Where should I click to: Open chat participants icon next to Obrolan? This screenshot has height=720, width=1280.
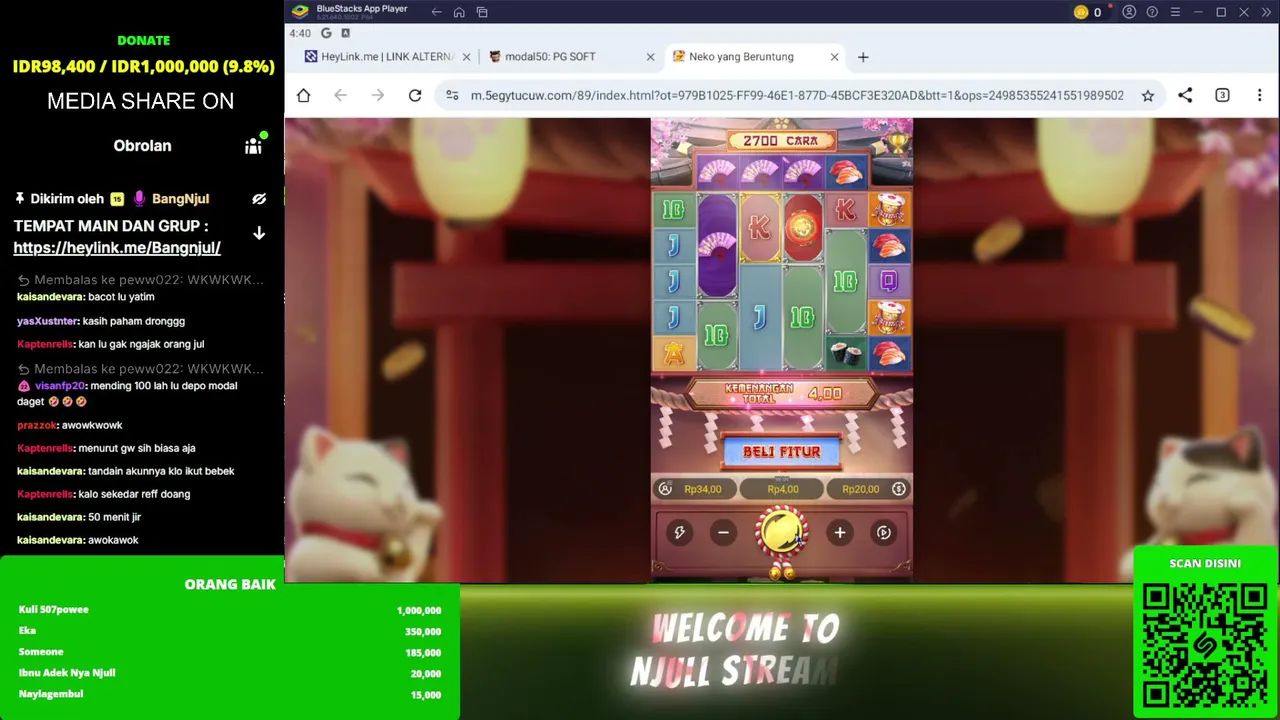tap(254, 146)
